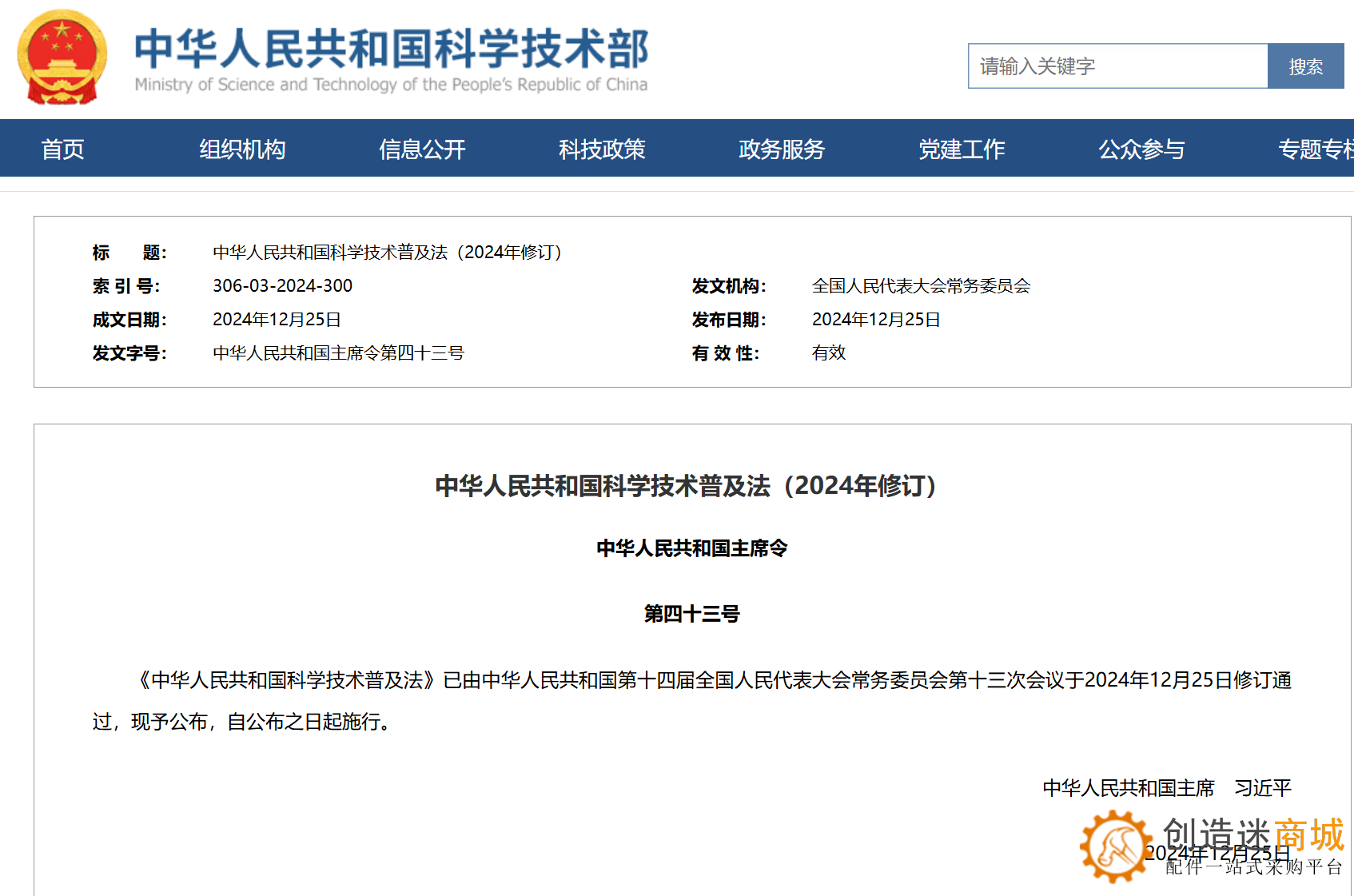Click the 发文字号 value 主席令第四十三号
Viewport: 1354px width, 896px height.
(x=338, y=353)
